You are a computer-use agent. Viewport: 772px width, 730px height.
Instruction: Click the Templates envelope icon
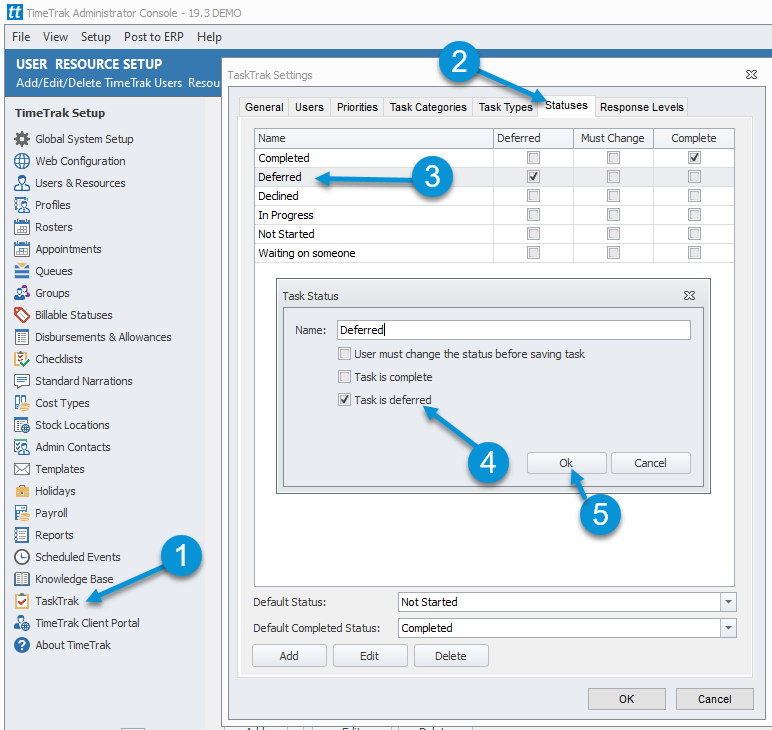[x=22, y=469]
